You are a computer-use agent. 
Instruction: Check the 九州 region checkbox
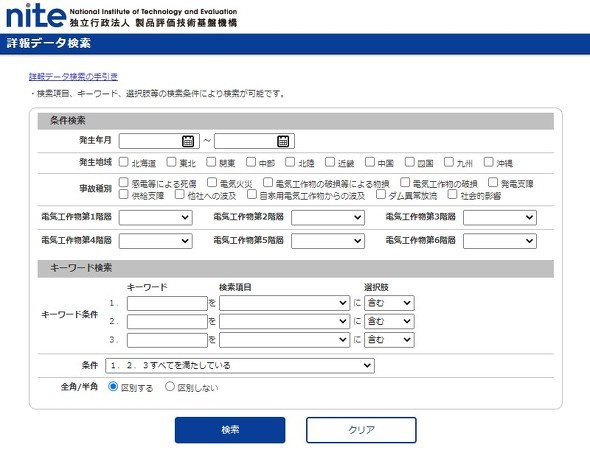[449, 162]
